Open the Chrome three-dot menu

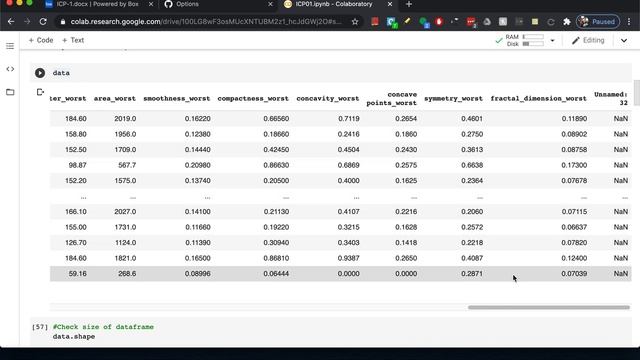629,22
